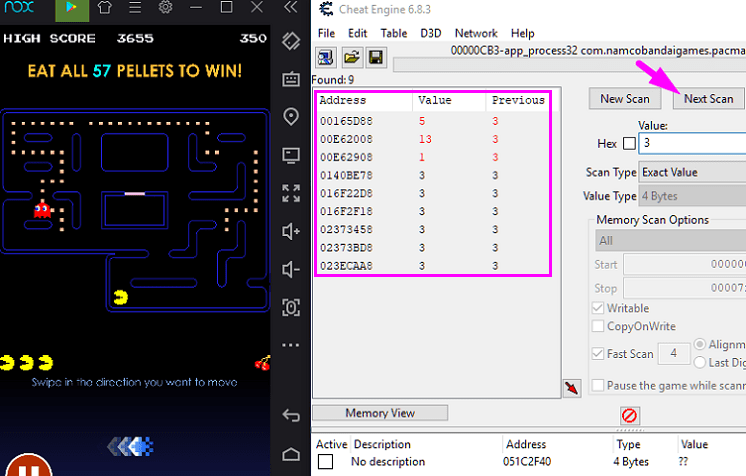Open the Value Type 4 Bytes dropdown
Viewport: 746px width, 476px height.
pyautogui.click(x=692, y=196)
